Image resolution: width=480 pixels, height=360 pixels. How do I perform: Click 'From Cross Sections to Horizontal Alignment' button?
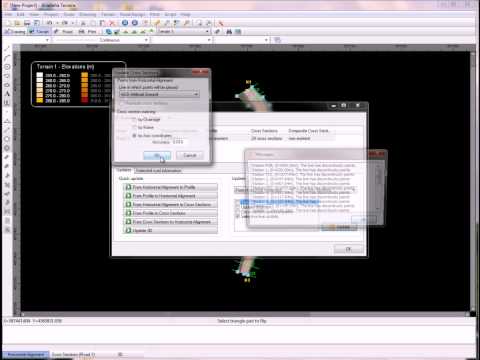(170, 222)
